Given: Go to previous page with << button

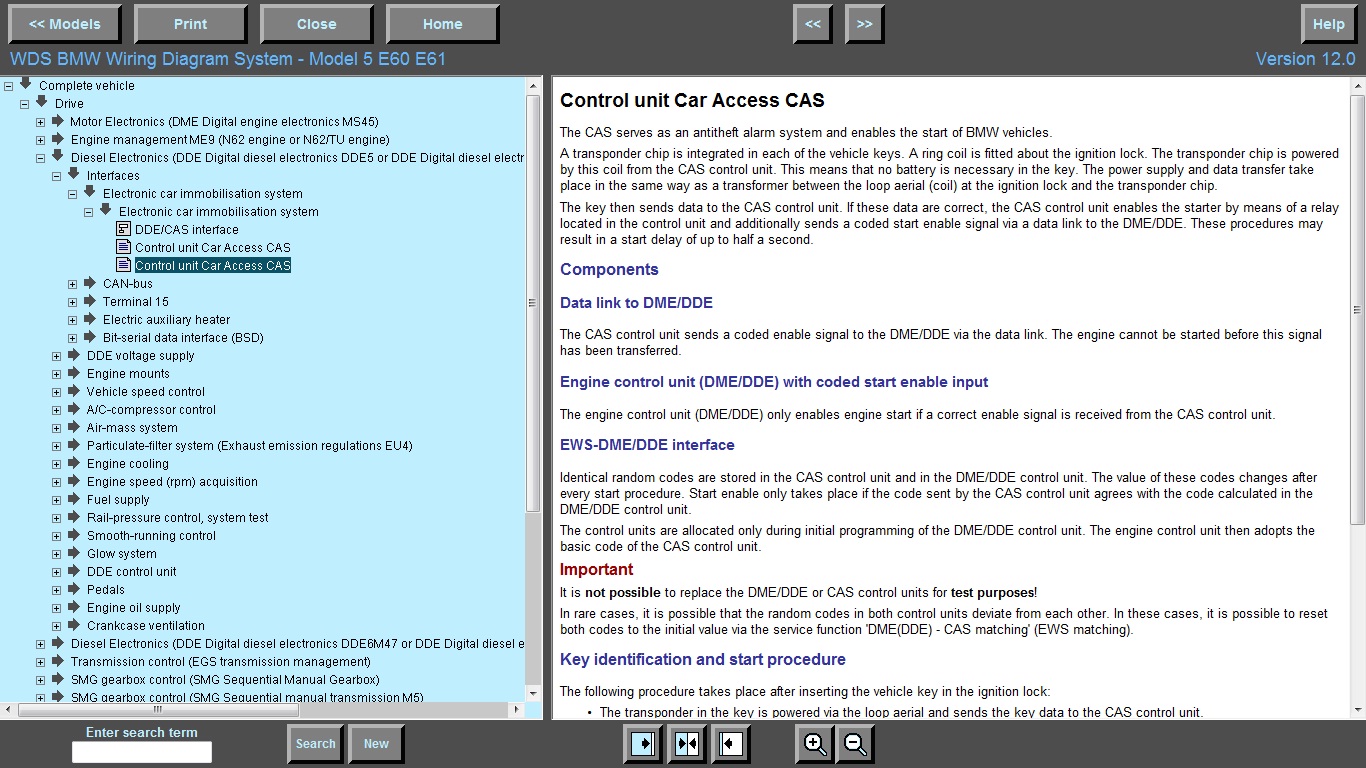Looking at the screenshot, I should tap(813, 24).
